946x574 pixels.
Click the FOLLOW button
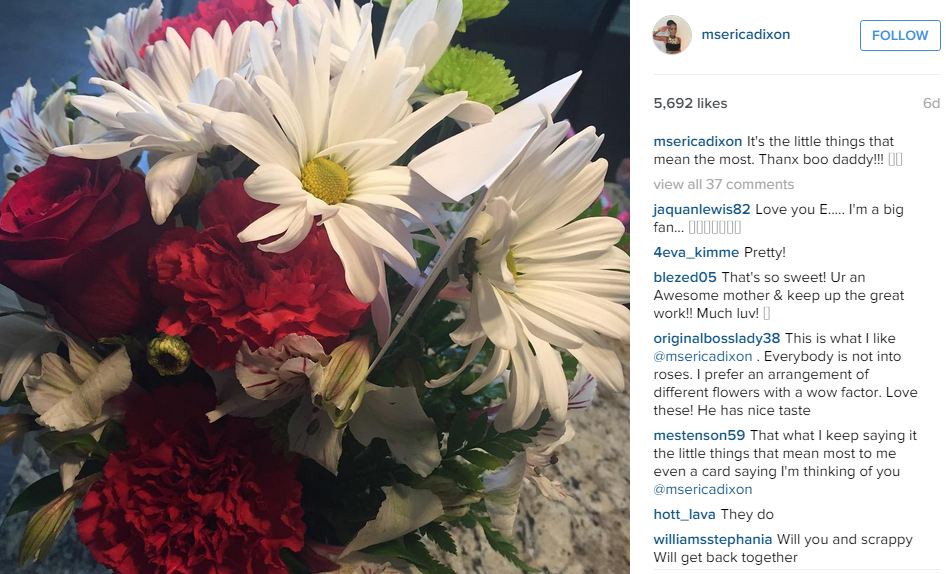coord(900,35)
